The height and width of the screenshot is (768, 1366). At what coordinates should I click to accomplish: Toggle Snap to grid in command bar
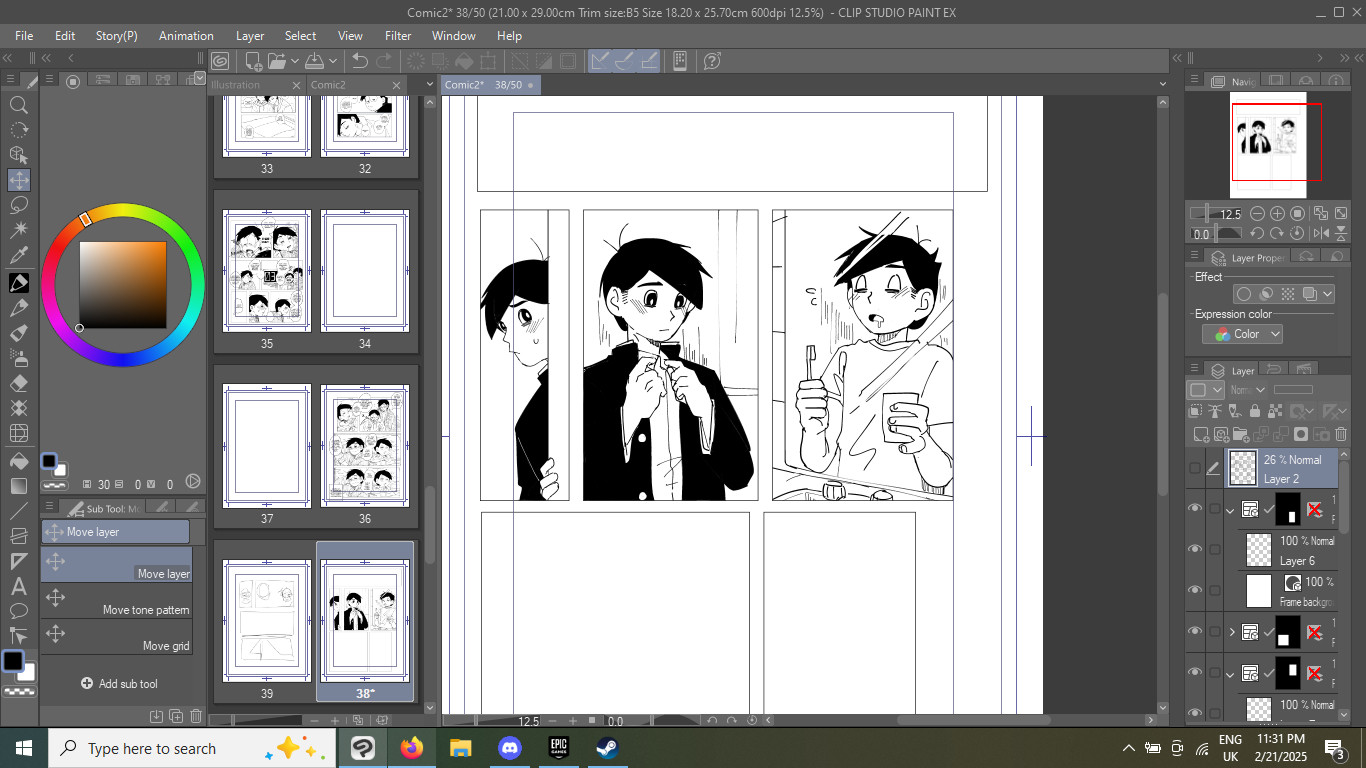tap(648, 61)
